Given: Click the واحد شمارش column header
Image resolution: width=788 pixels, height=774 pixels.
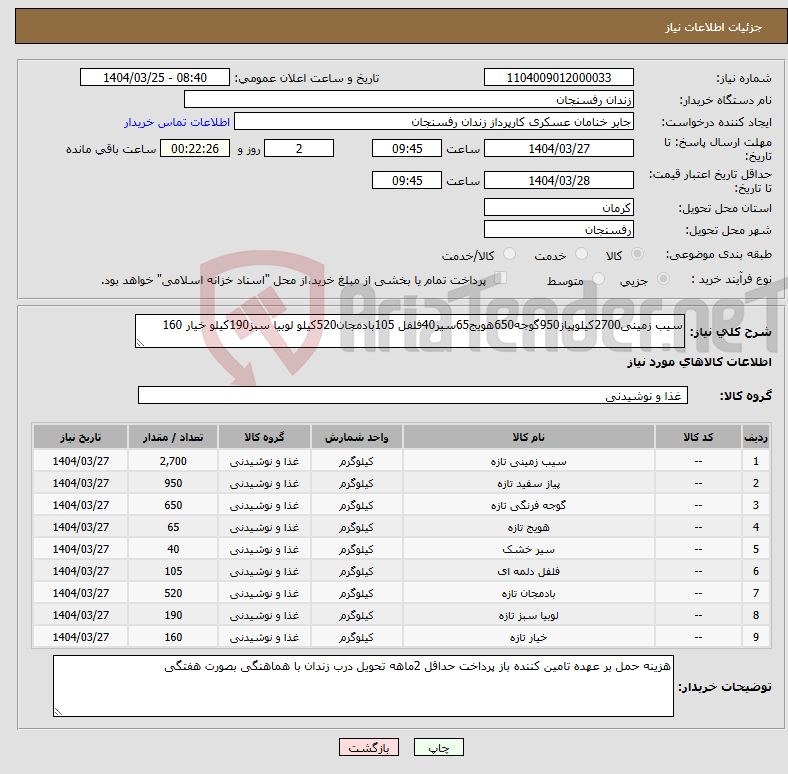Looking at the screenshot, I should (356, 437).
